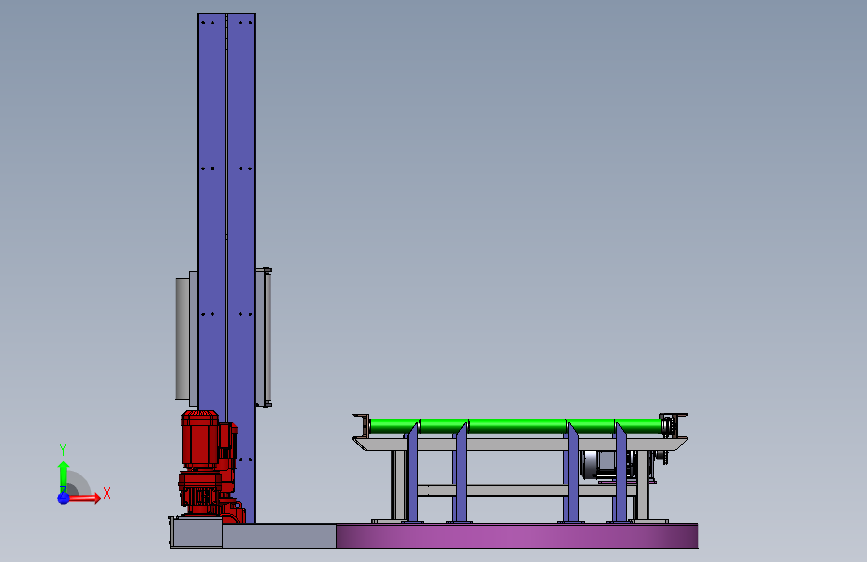Click the red X axis arrow of the triad
Viewport: 867px width, 562px height.
tap(84, 498)
